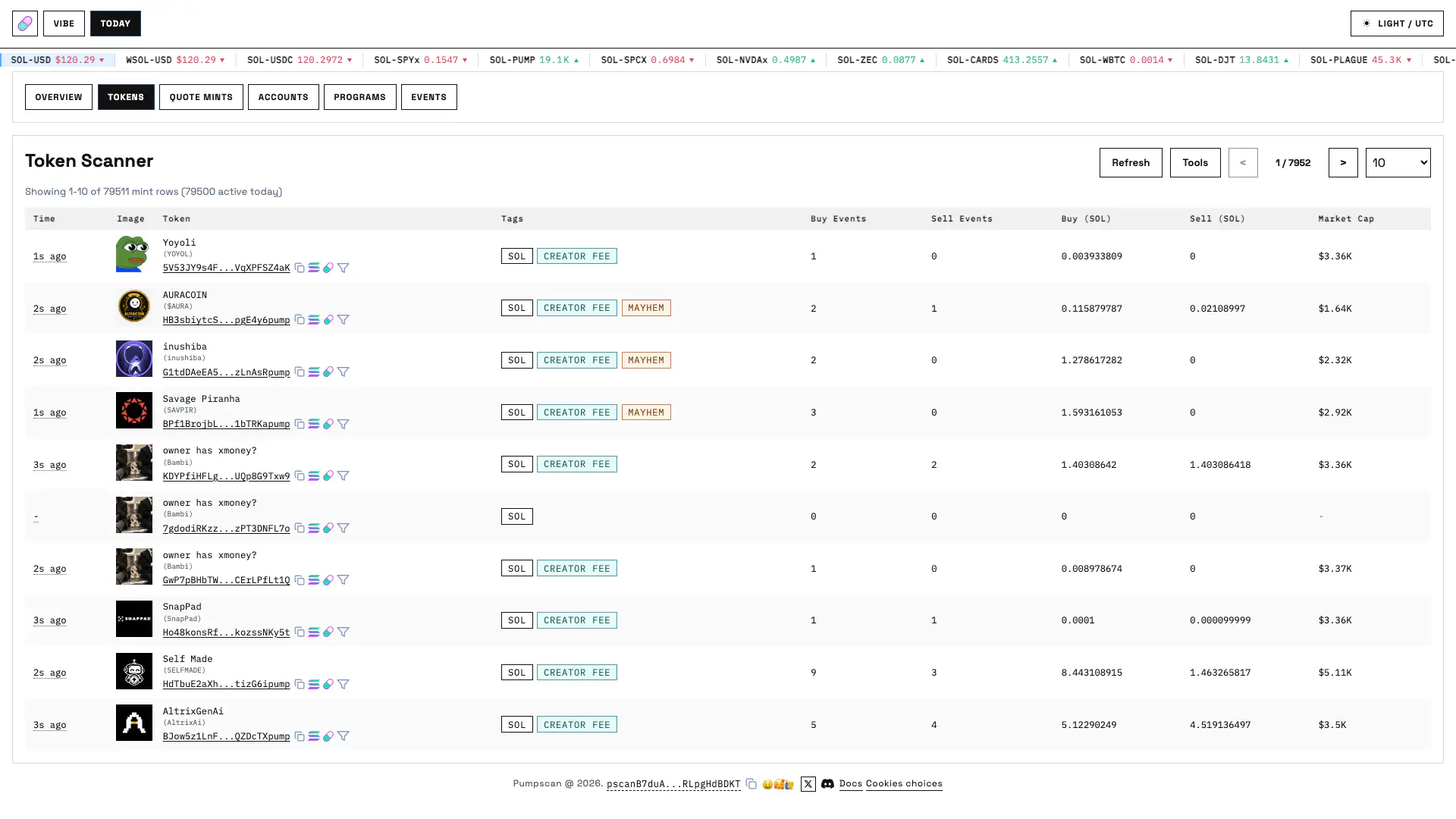Go to the Accounts tab
Viewport: 1456px width, 819px height.
click(283, 97)
